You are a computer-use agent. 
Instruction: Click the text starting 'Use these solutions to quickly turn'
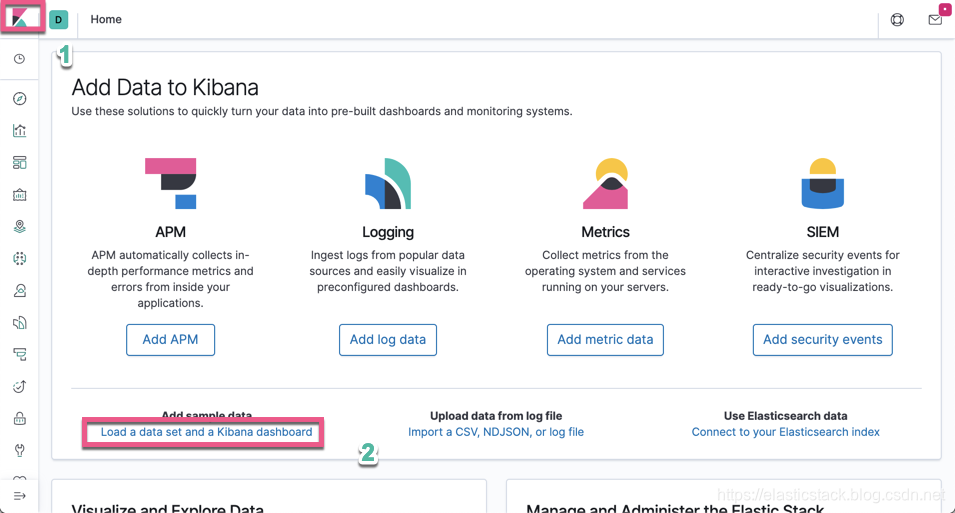tap(322, 111)
